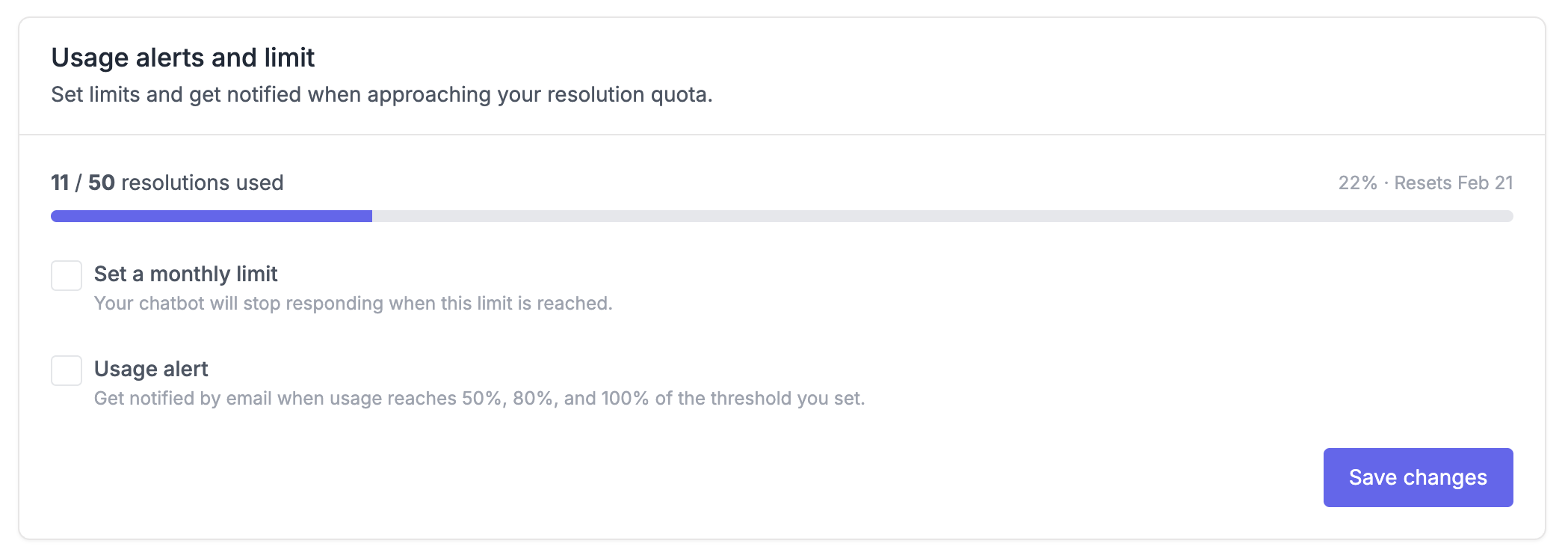Click the Save changes button
This screenshot has height=558, width=1568.
tap(1418, 477)
